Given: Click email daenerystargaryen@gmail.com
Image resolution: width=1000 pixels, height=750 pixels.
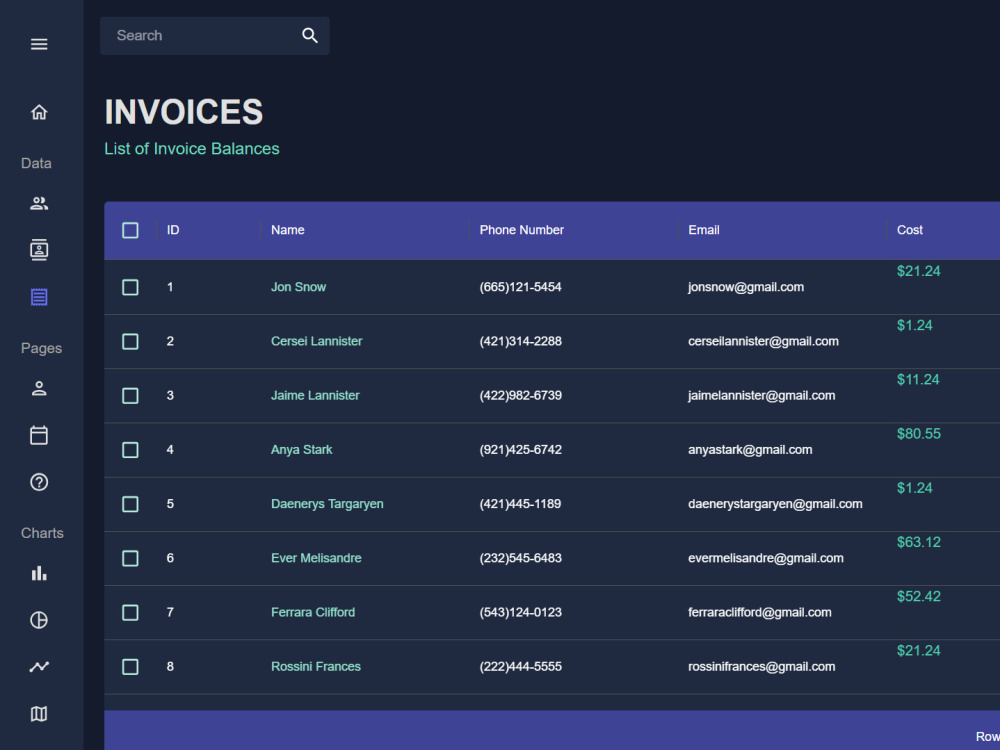Looking at the screenshot, I should point(775,504).
